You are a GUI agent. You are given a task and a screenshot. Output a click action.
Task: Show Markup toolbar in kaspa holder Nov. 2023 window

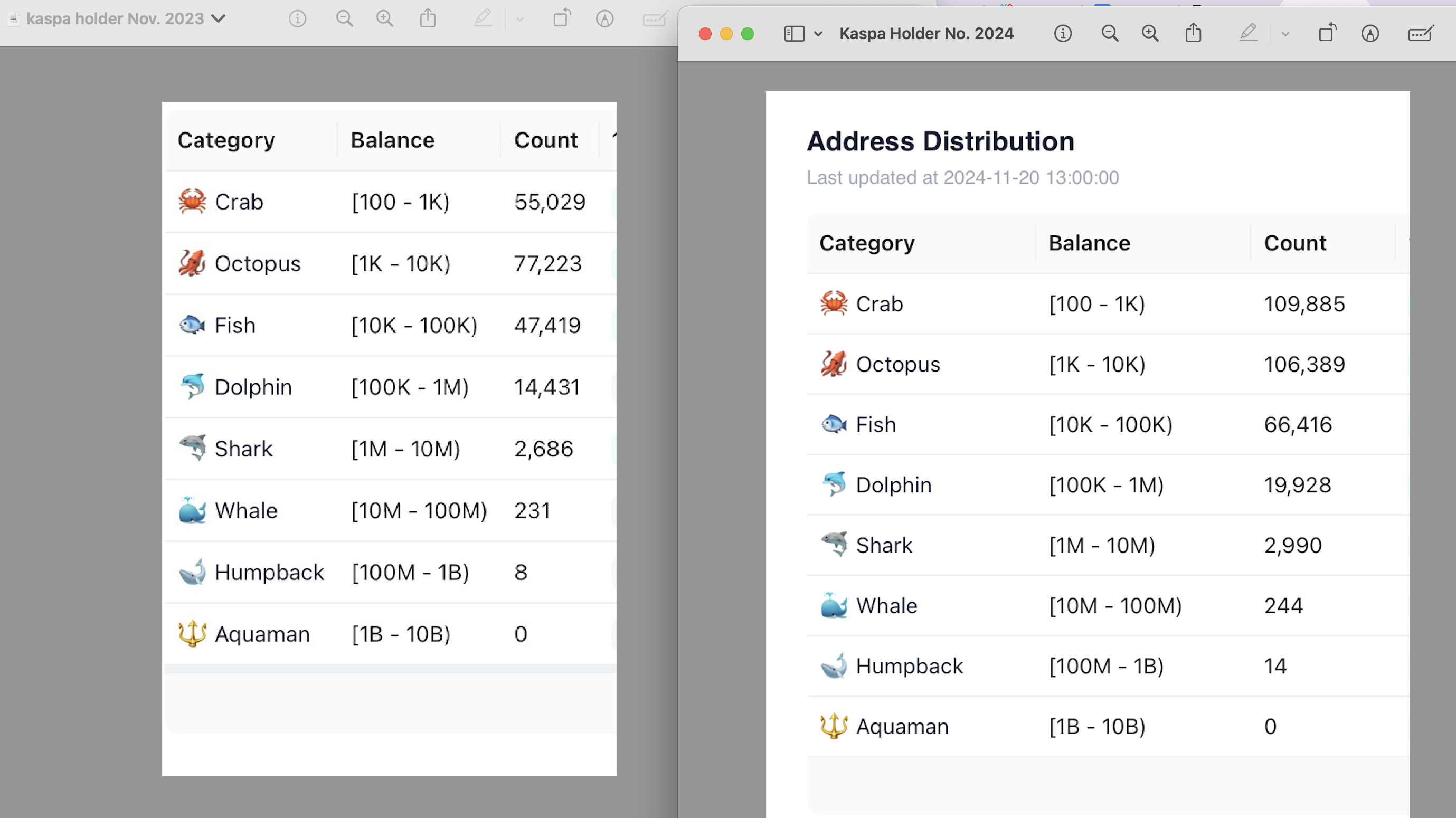click(x=605, y=18)
